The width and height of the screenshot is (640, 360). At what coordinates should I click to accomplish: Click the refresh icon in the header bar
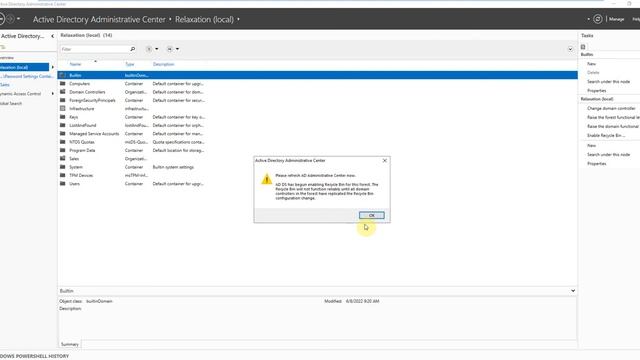tap(598, 19)
